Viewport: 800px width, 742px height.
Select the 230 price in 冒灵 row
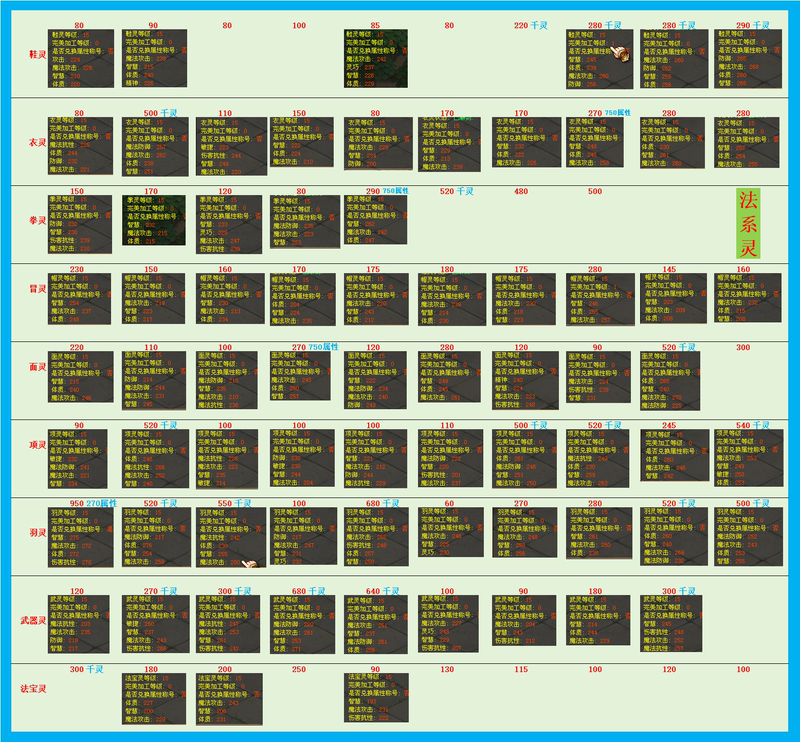77,269
